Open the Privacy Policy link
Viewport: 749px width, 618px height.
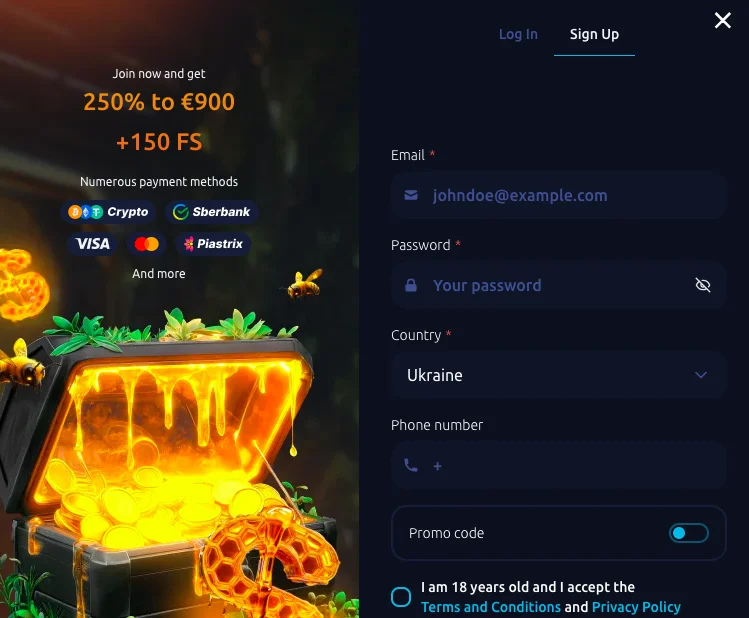pyautogui.click(x=636, y=607)
